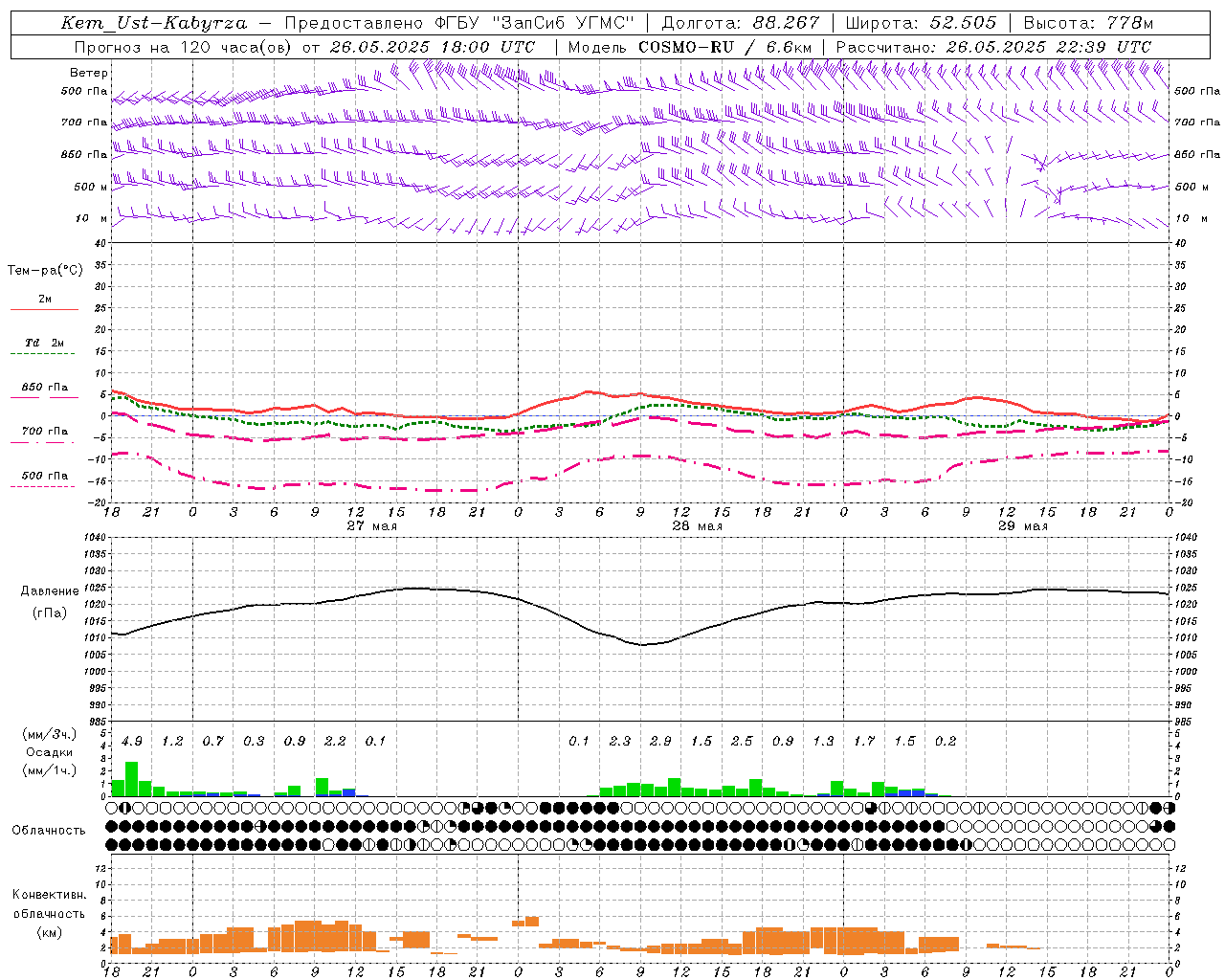Click the 29 мая date label
The width and height of the screenshot is (1225, 980).
(x=1023, y=526)
